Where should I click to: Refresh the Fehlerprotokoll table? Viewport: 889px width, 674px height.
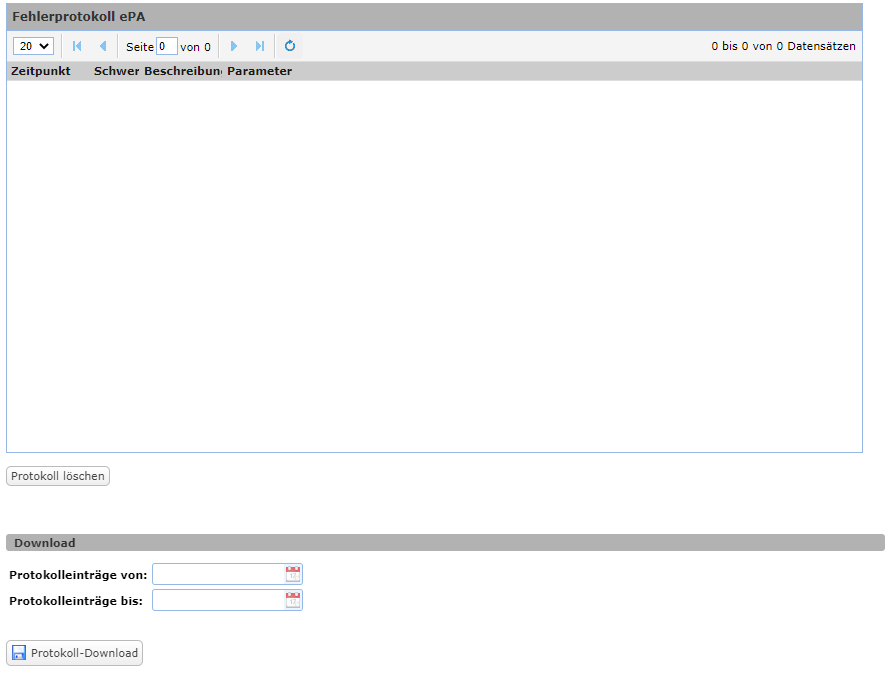tap(290, 46)
